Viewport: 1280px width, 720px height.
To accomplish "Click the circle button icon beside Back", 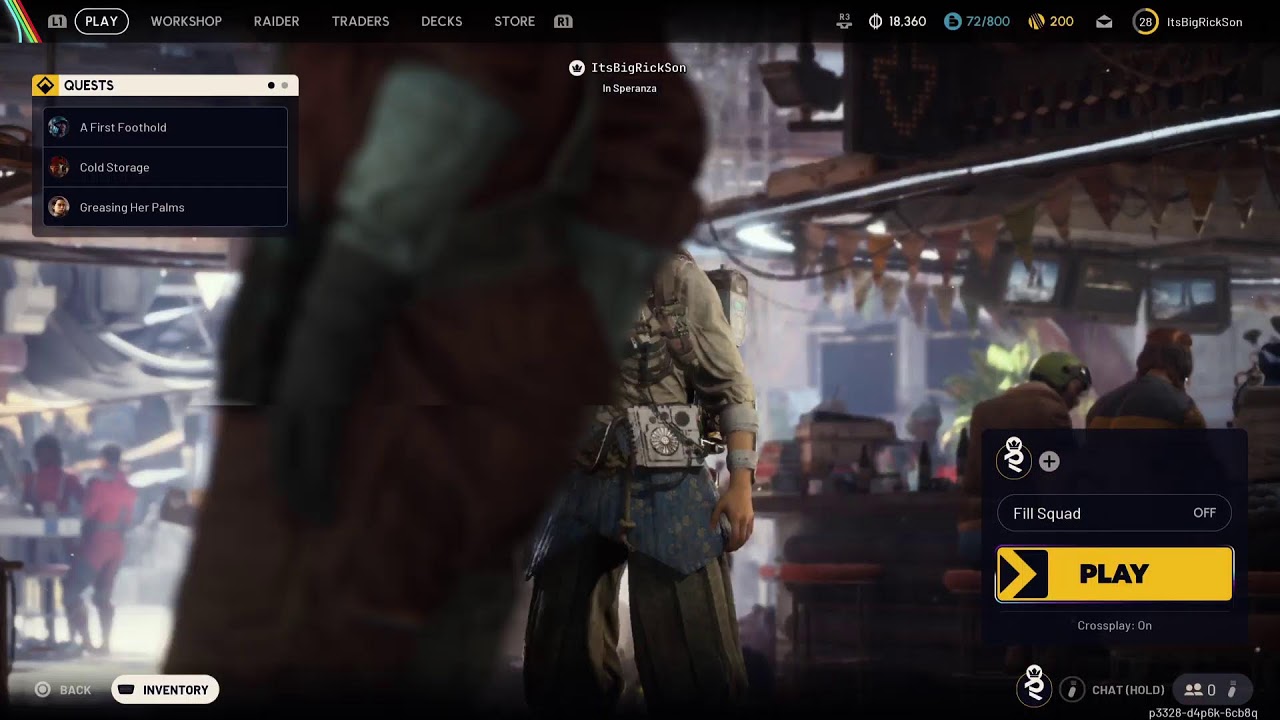I will click(x=42, y=690).
